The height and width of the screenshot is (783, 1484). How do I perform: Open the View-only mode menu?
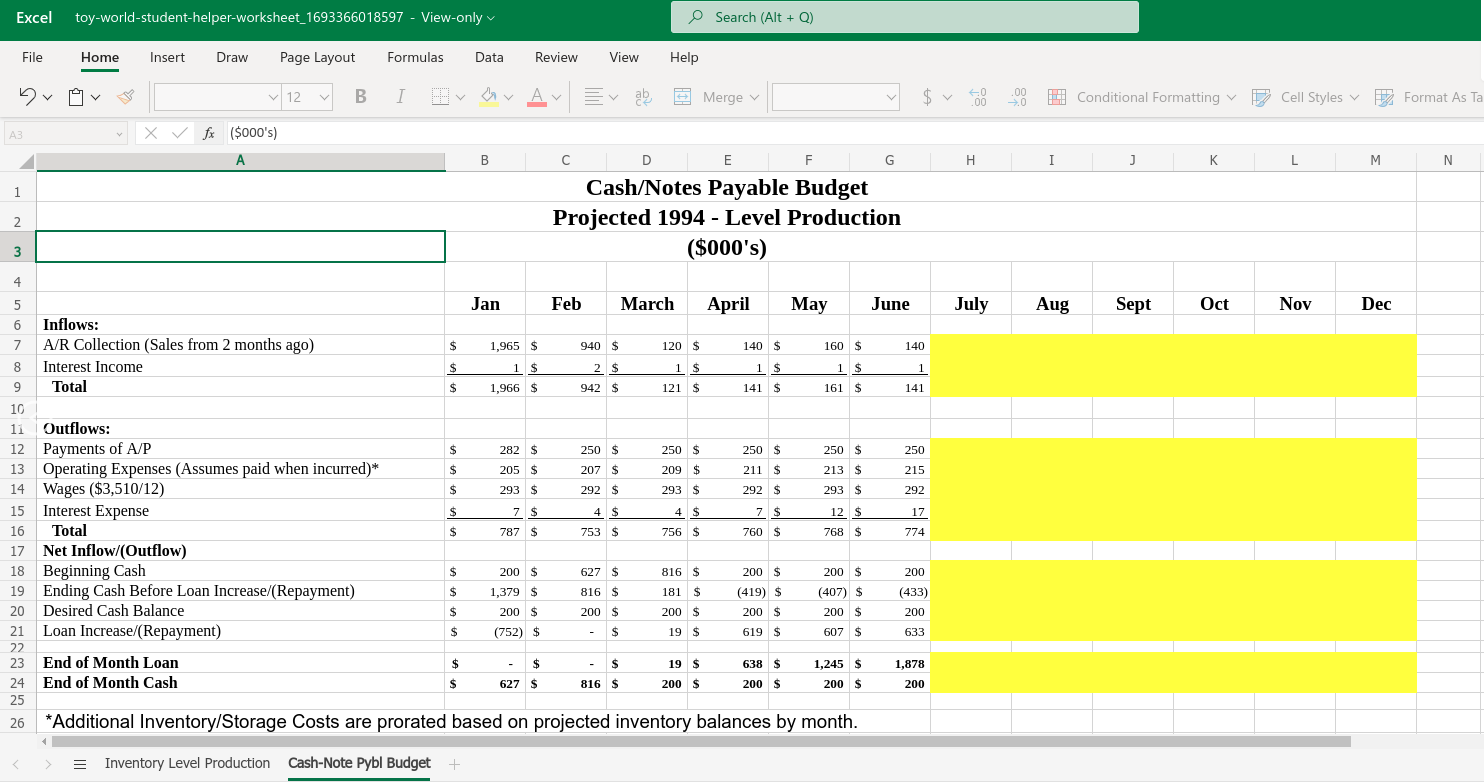pyautogui.click(x=458, y=18)
